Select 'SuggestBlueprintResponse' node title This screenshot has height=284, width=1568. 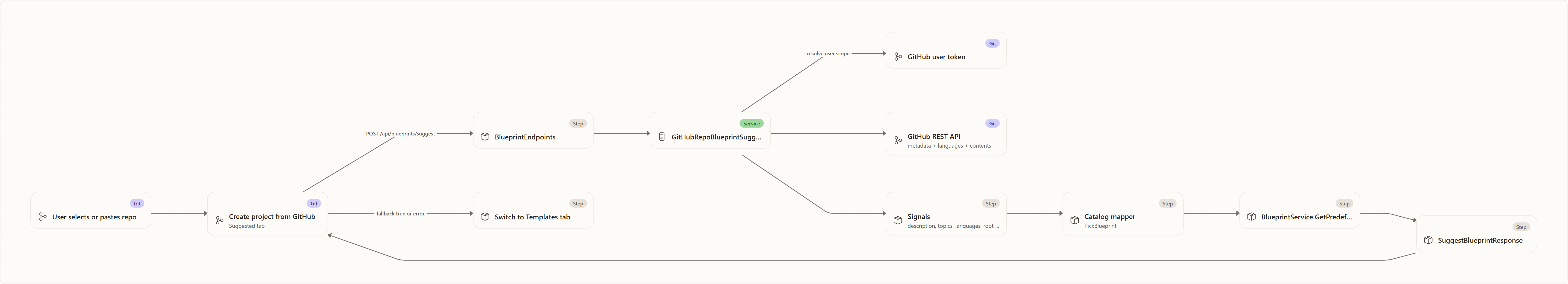(1480, 241)
